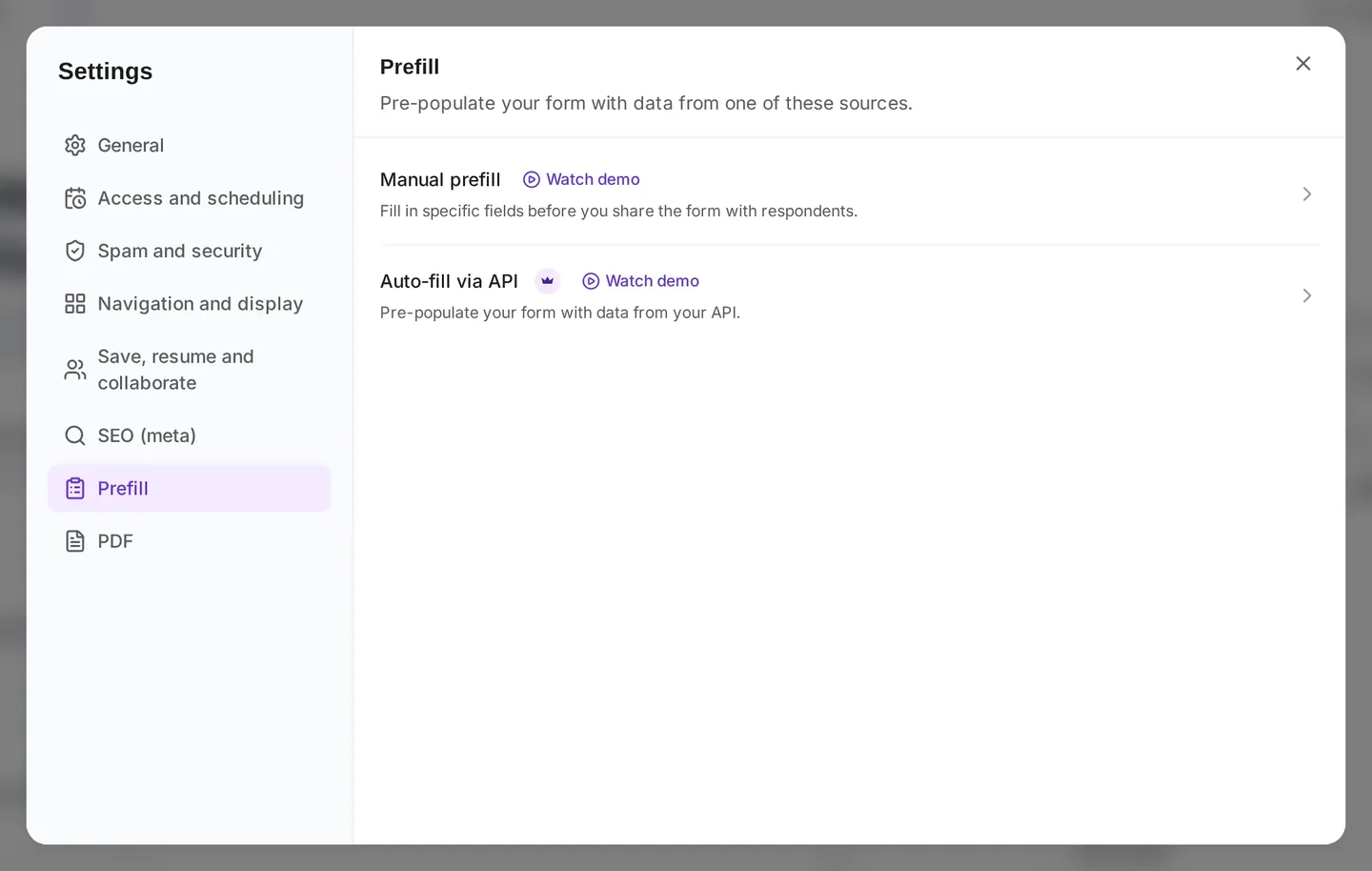Click the Auto-fill via API title
This screenshot has width=1372, height=871.
[x=449, y=281]
